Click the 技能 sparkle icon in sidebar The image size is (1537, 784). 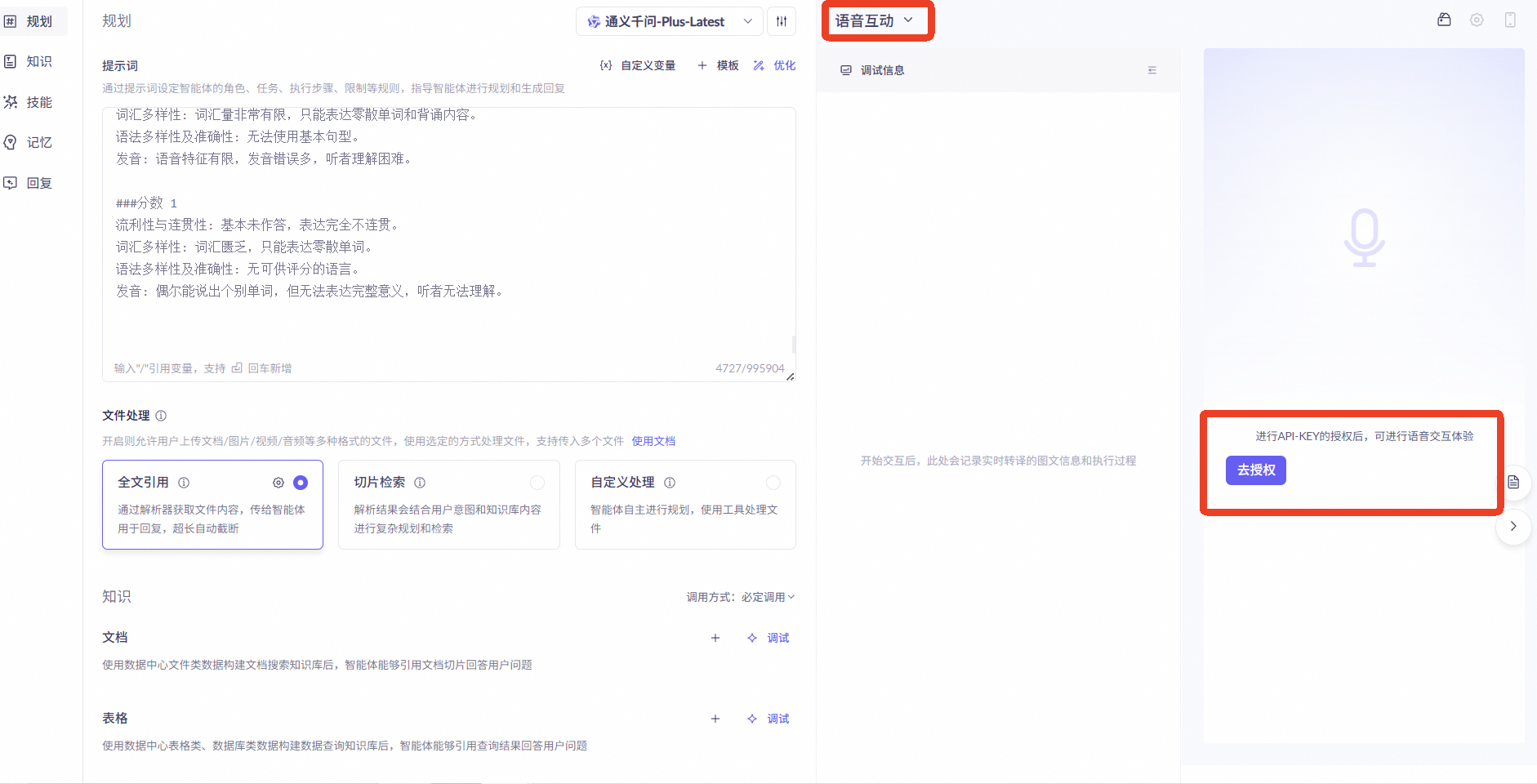click(x=11, y=102)
